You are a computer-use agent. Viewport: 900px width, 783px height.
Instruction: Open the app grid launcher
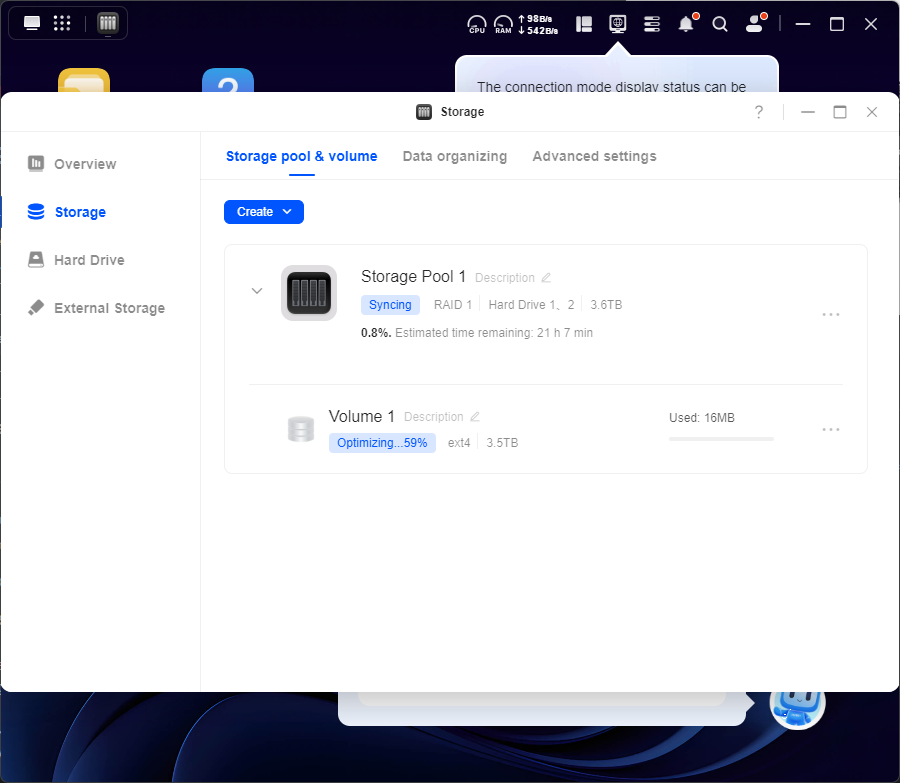[x=61, y=23]
